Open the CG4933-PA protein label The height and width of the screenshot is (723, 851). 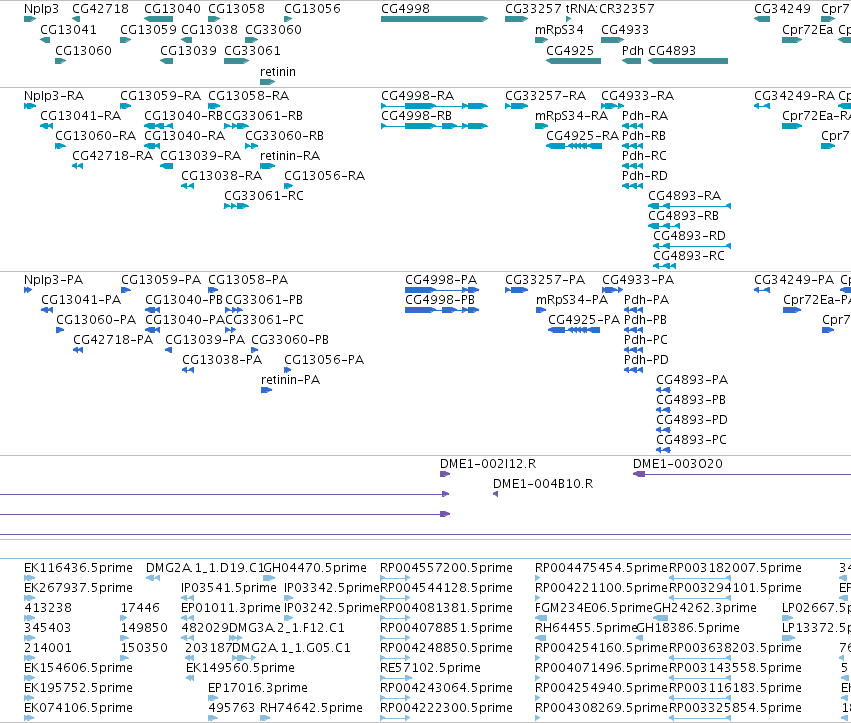(638, 280)
